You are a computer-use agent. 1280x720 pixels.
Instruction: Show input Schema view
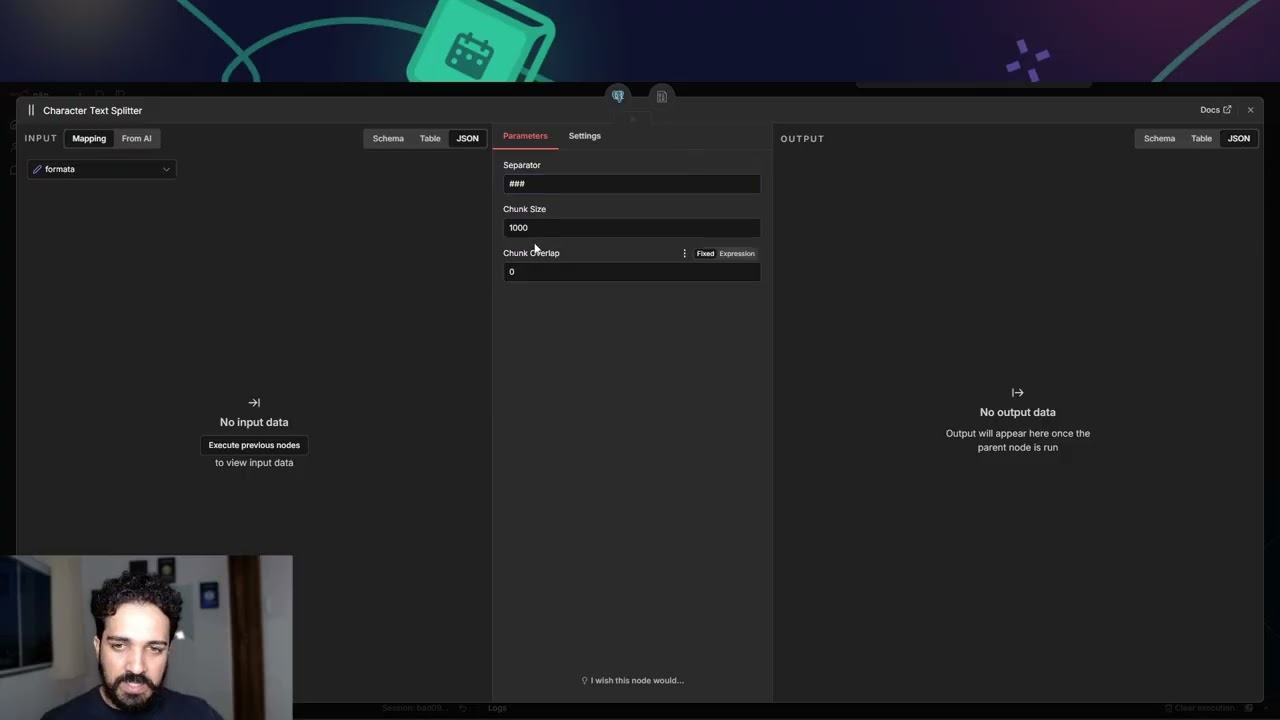pos(388,139)
